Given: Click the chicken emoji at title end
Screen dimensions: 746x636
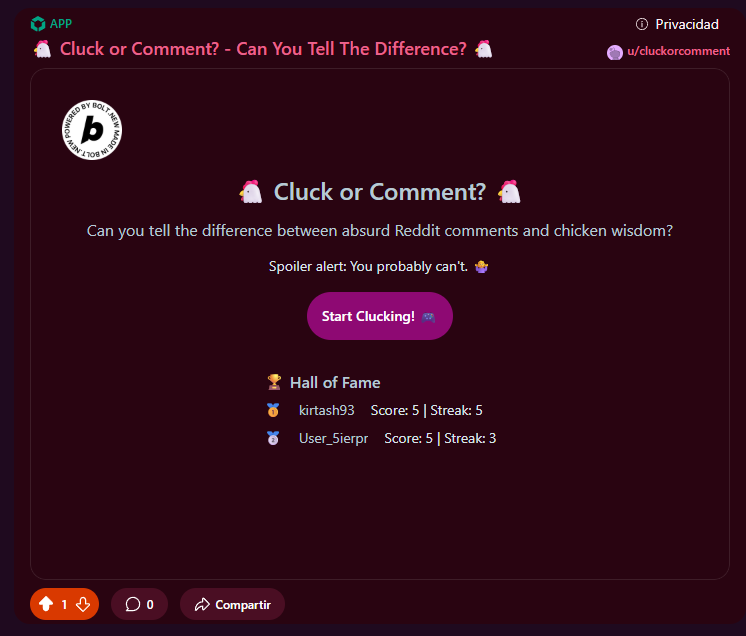Looking at the screenshot, I should tap(484, 49).
